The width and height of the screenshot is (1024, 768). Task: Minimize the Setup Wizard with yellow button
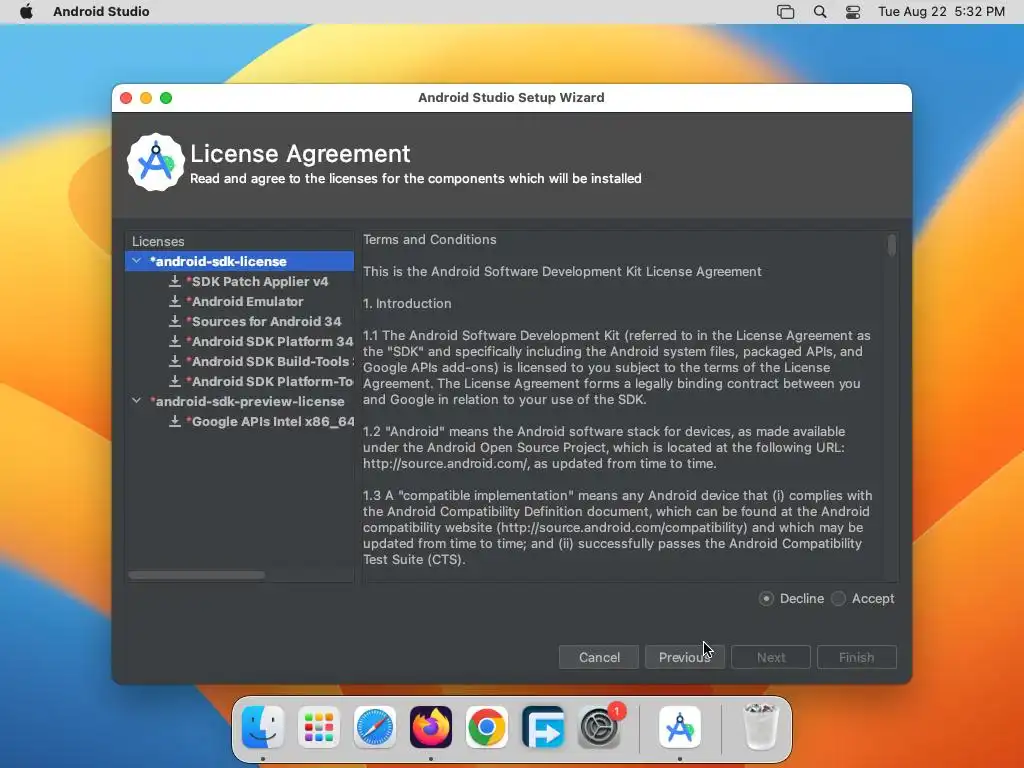tap(146, 98)
